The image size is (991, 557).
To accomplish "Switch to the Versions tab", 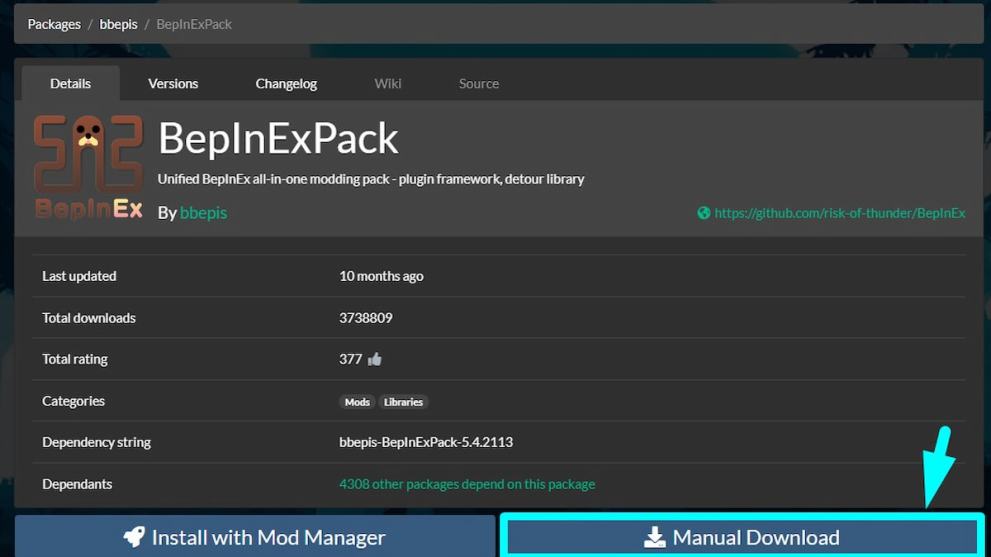I will (173, 83).
